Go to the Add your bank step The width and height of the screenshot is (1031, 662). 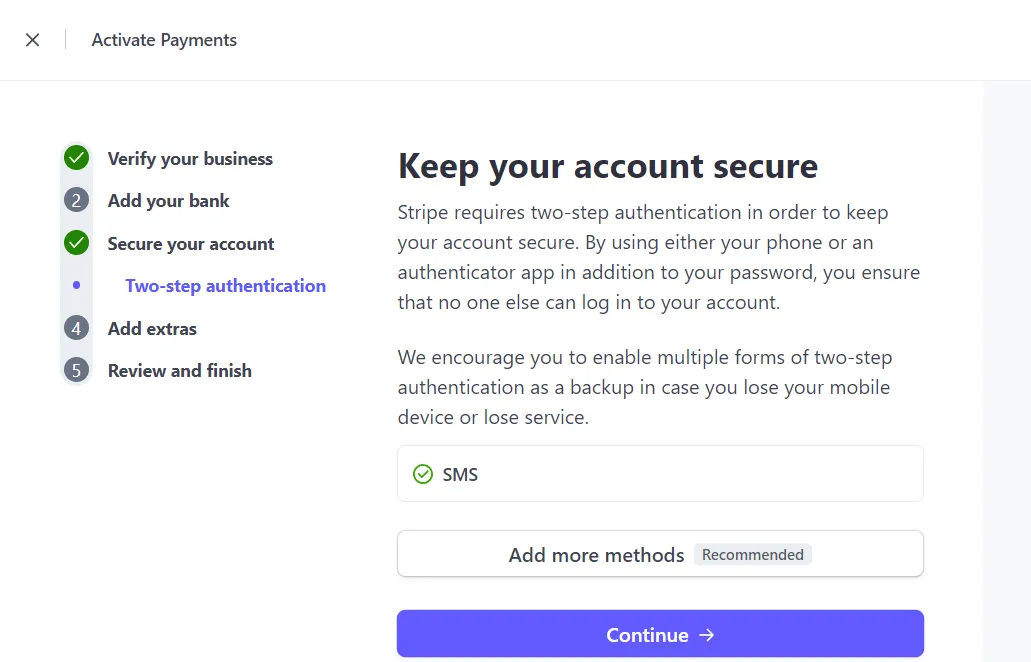168,201
